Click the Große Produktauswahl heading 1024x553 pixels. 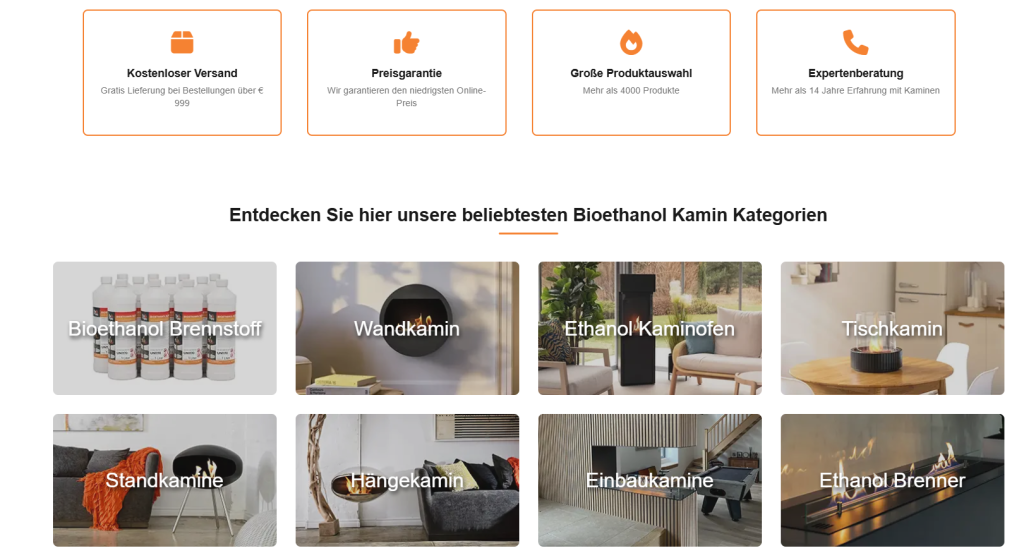631,73
